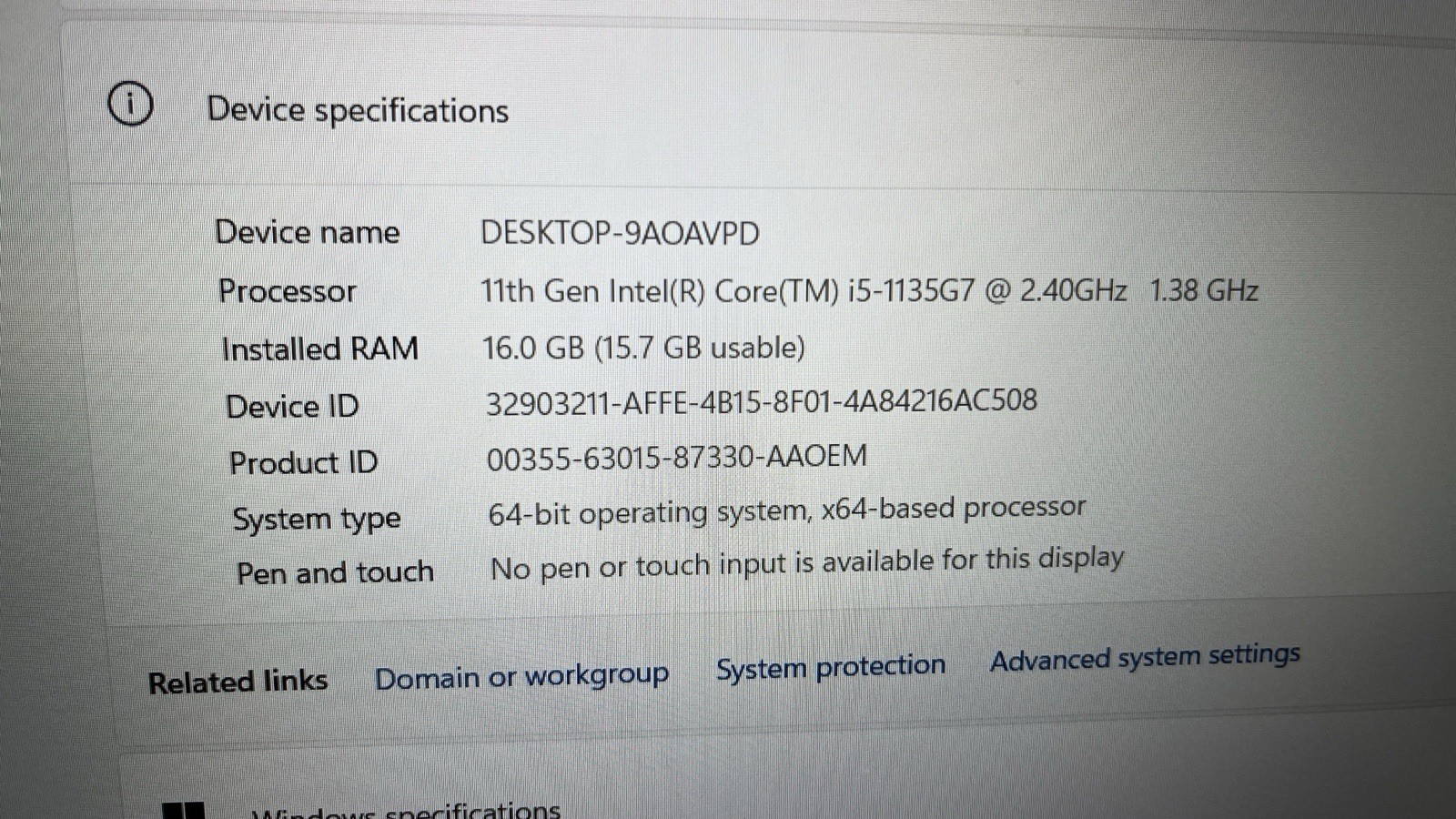Screen dimensions: 1456x819
Task: Click the System type label
Action: tap(317, 520)
